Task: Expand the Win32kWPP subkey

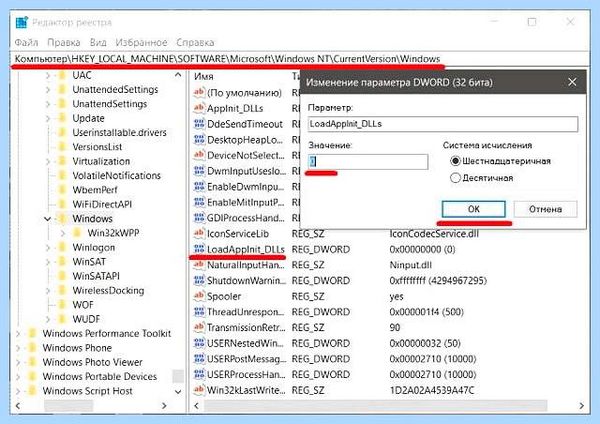Action: point(63,233)
